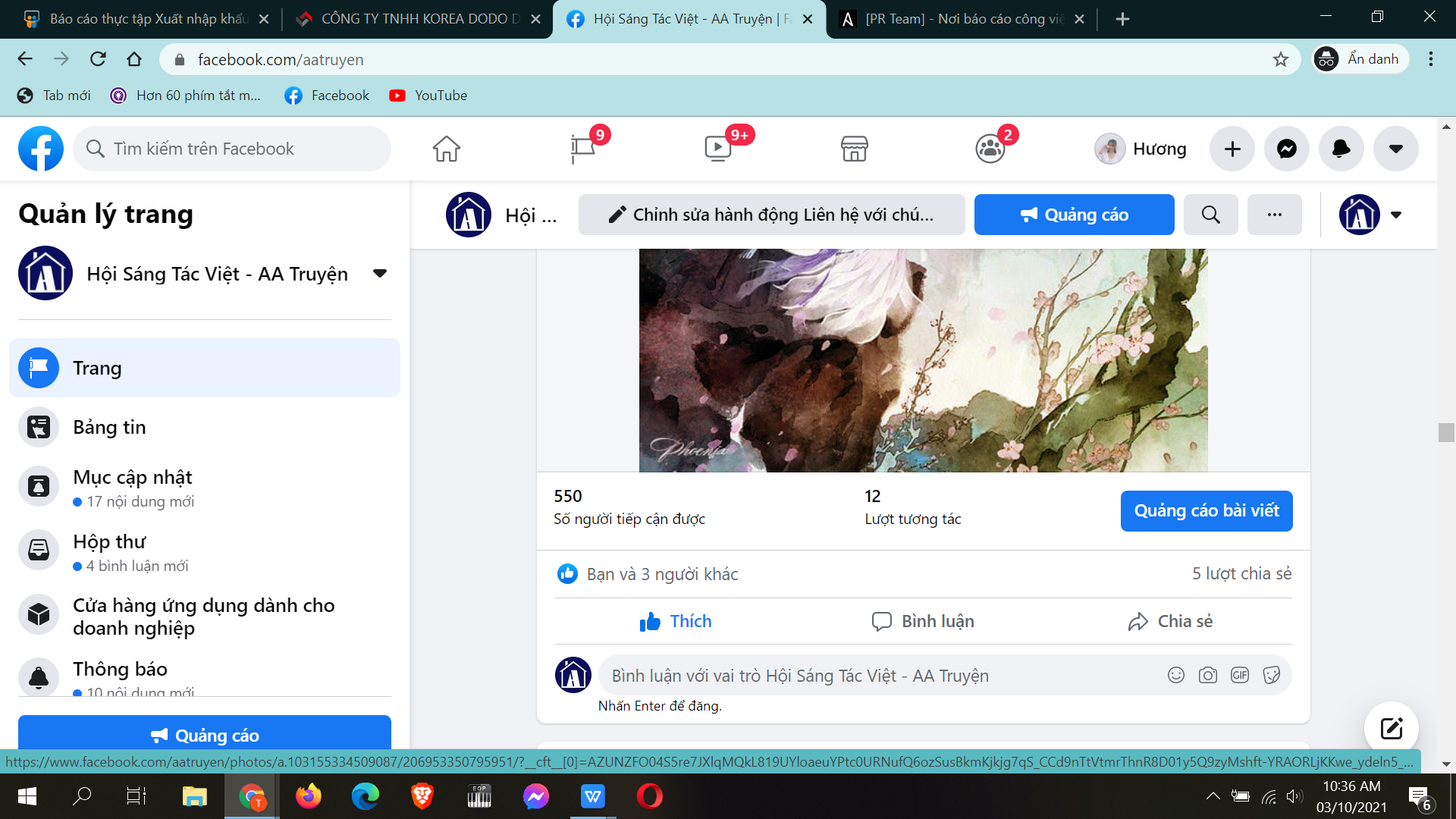Open Opera from taskbar
This screenshot has height=819, width=1456.
point(650,796)
